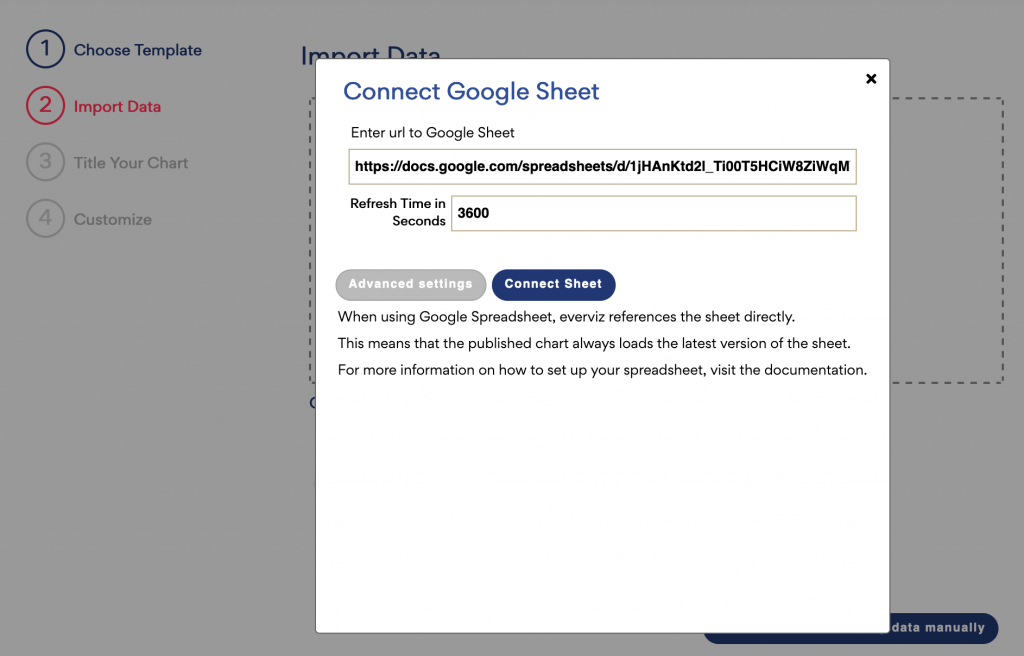Open Advanced settings
Image resolution: width=1024 pixels, height=656 pixels.
click(410, 284)
